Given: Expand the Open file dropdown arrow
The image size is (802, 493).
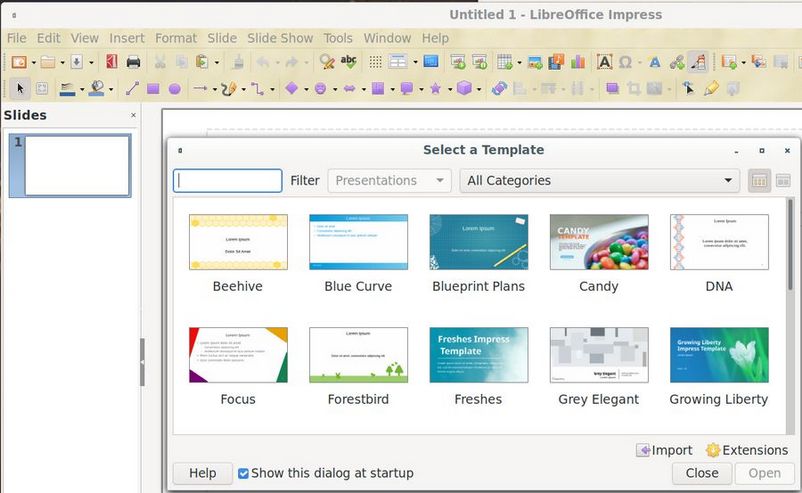Looking at the screenshot, I should (61, 62).
